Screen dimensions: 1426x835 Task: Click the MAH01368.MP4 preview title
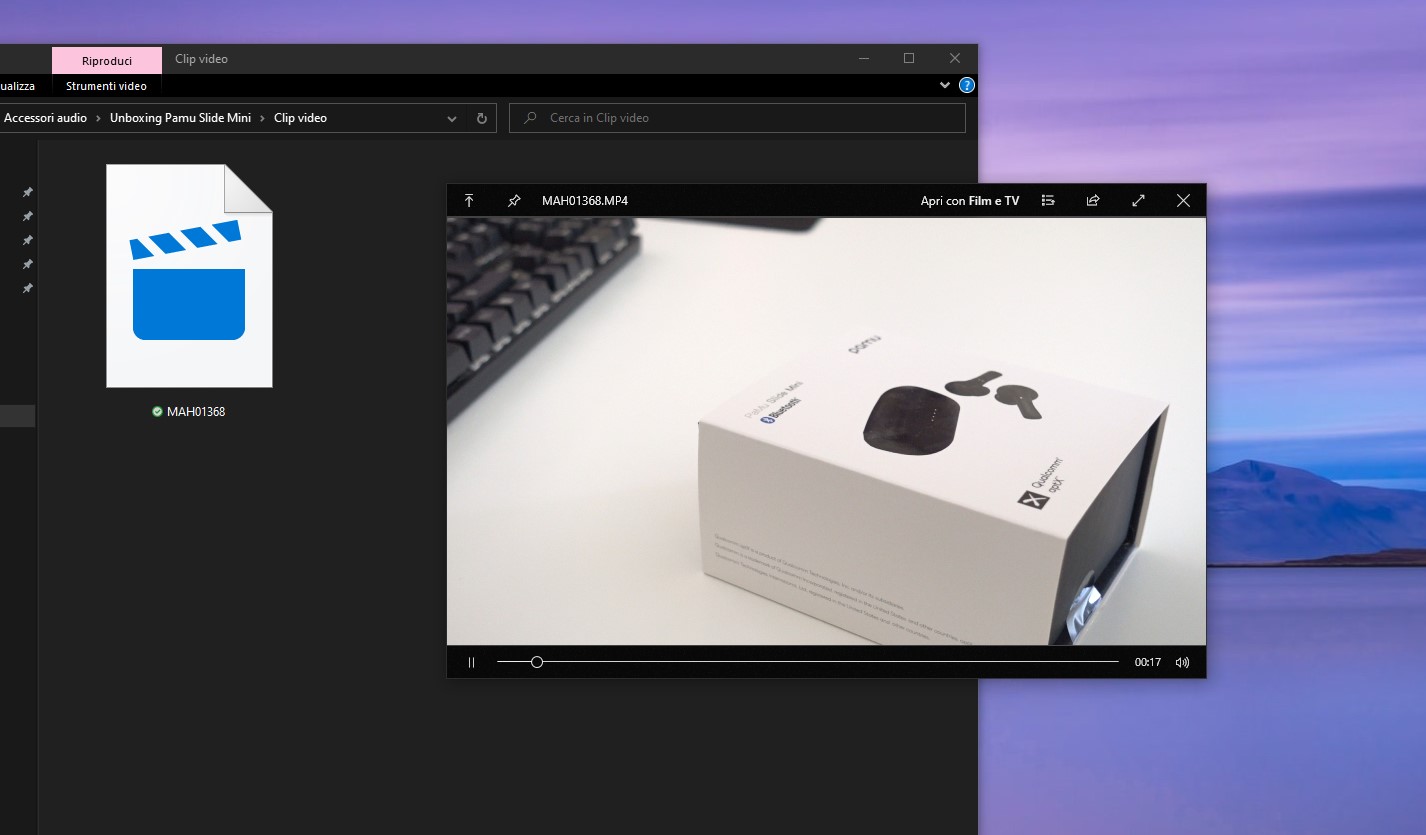tap(585, 201)
